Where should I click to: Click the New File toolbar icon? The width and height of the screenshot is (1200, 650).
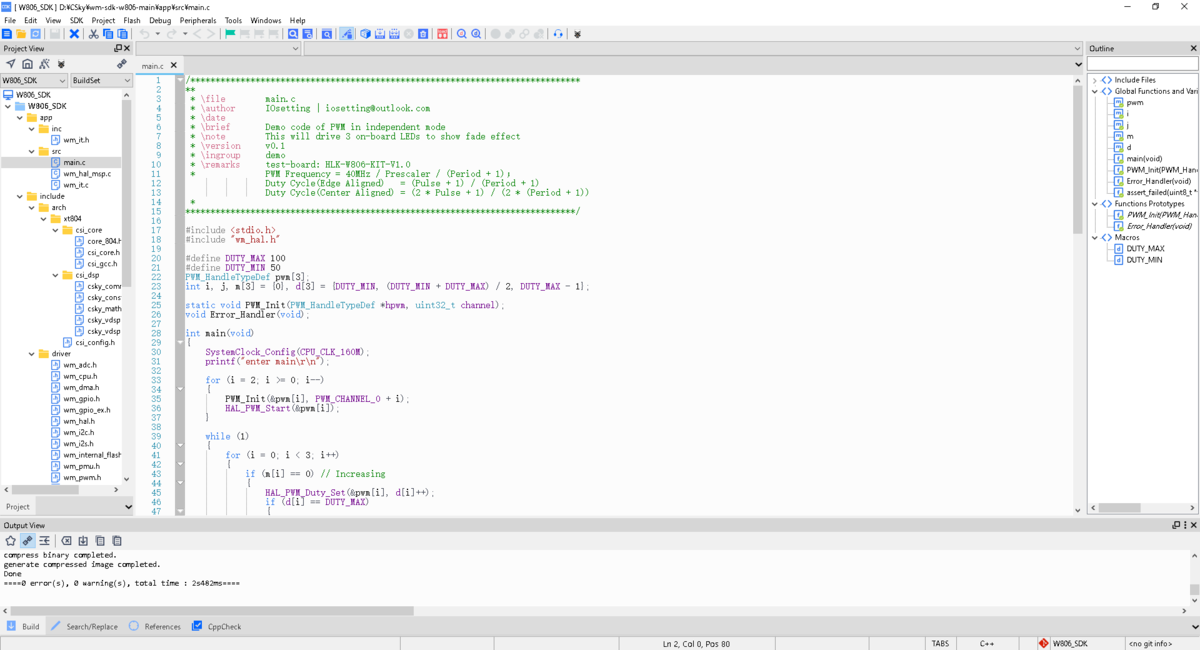pyautogui.click(x=7, y=34)
